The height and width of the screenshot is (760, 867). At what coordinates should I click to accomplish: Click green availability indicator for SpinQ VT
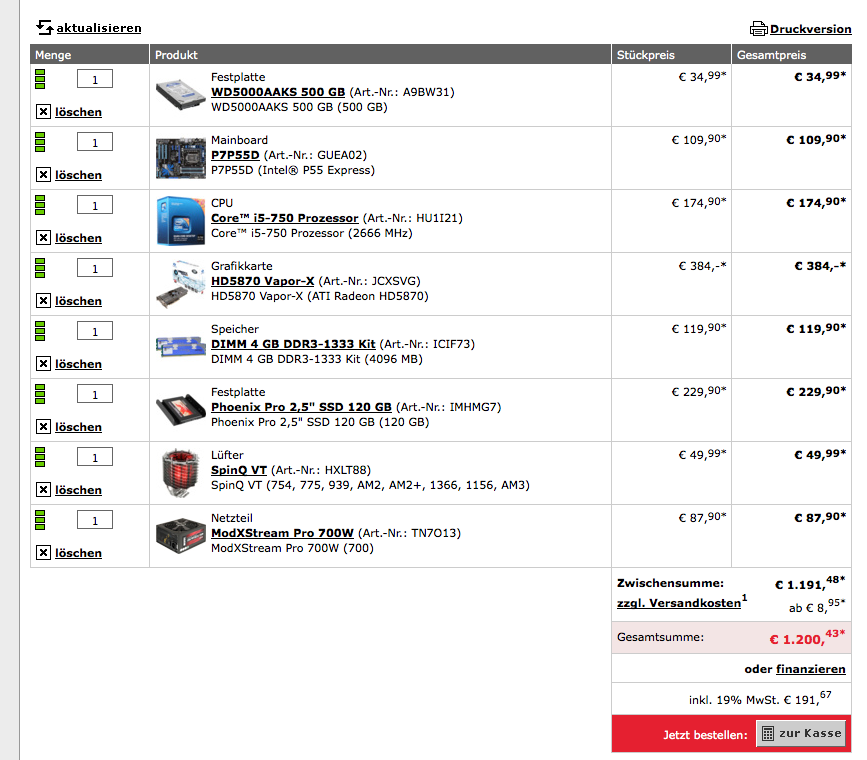tap(40, 457)
